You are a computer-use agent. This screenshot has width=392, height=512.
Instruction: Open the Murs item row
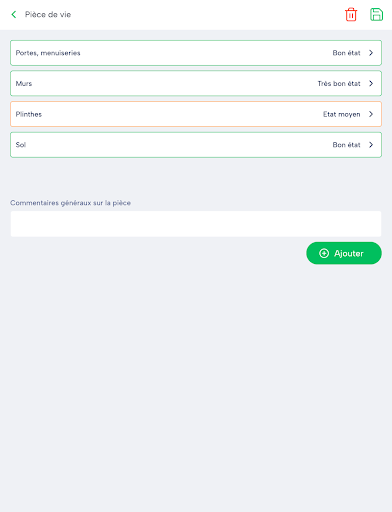(x=196, y=83)
